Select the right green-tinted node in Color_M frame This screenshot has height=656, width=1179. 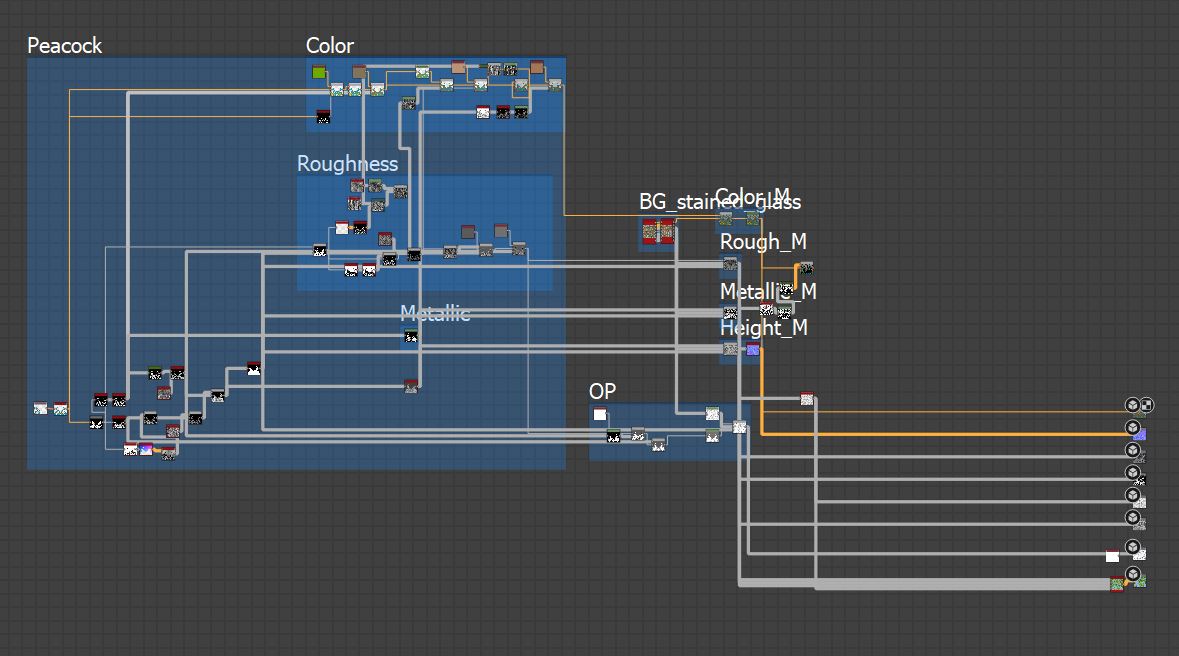click(753, 219)
